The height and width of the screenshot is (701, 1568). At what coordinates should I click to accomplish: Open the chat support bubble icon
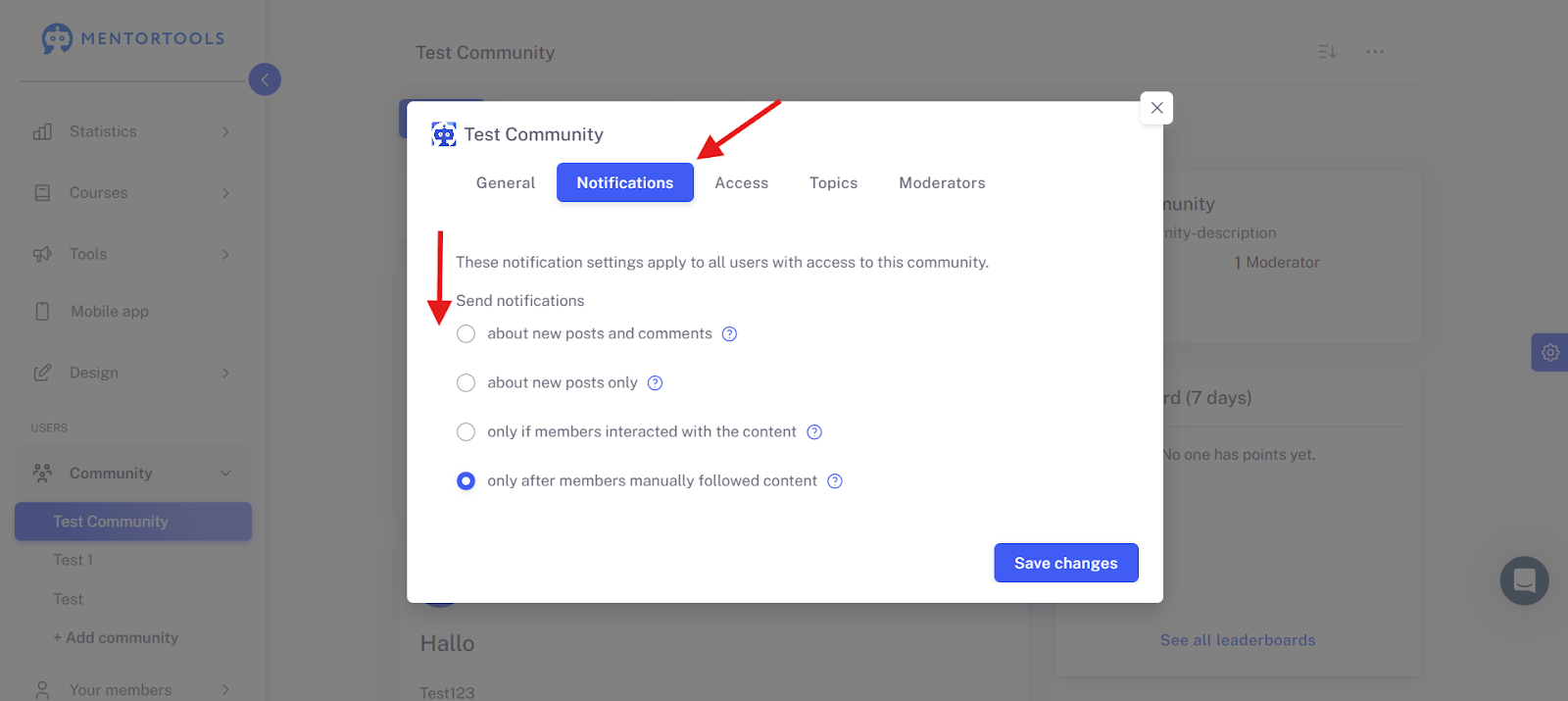tap(1524, 580)
